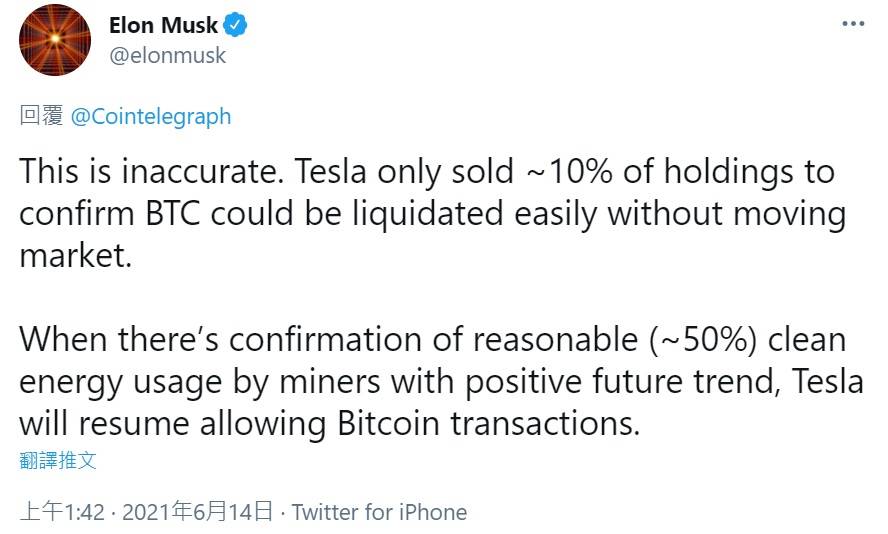This screenshot has width=888, height=534.
Task: Click the blue verified checkmark badge
Action: coord(235,25)
